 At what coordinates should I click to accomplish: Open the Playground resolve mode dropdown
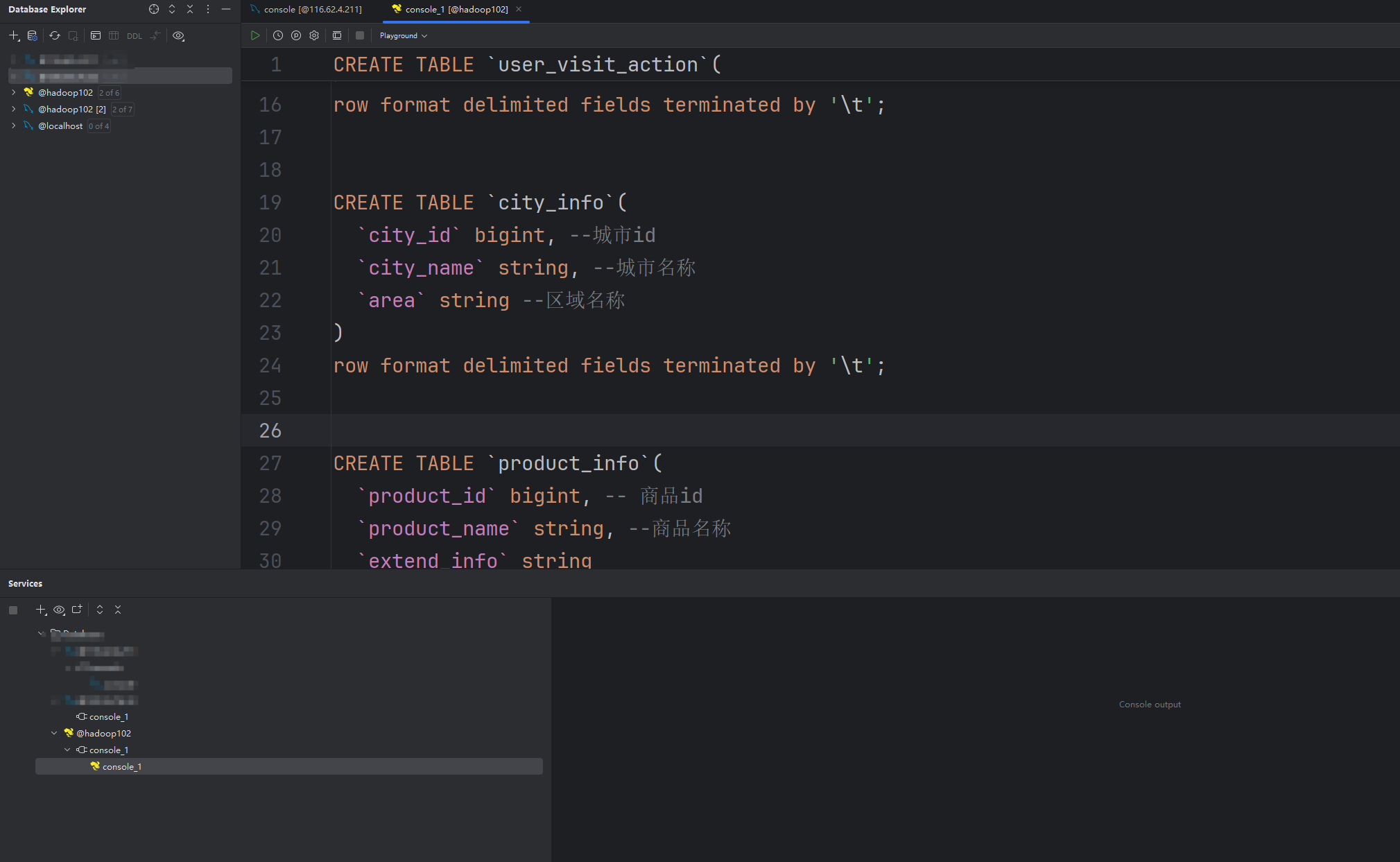403,35
